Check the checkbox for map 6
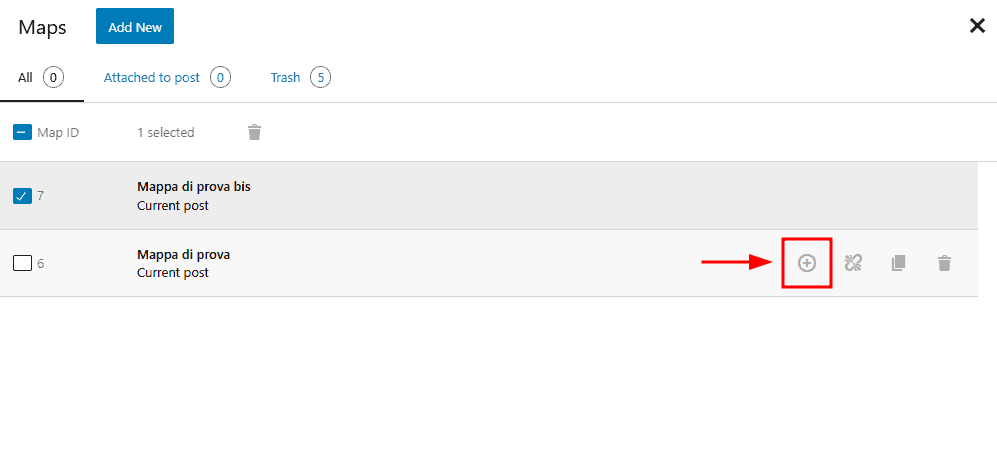Image resolution: width=997 pixels, height=476 pixels. 22,263
